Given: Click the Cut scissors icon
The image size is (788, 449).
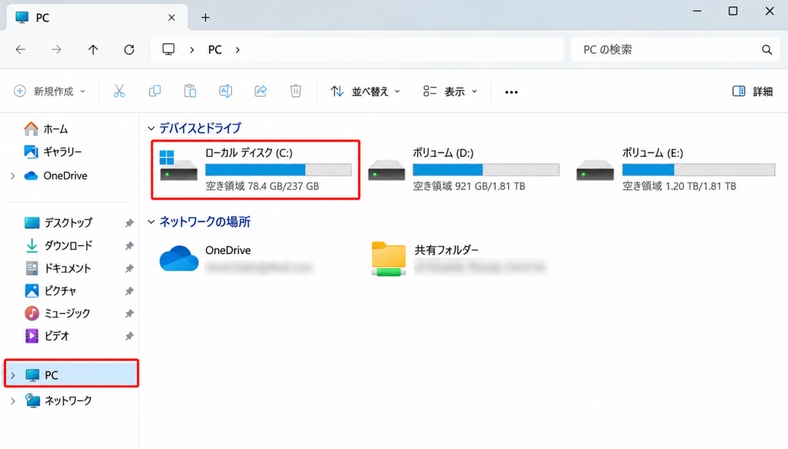Looking at the screenshot, I should pos(119,91).
